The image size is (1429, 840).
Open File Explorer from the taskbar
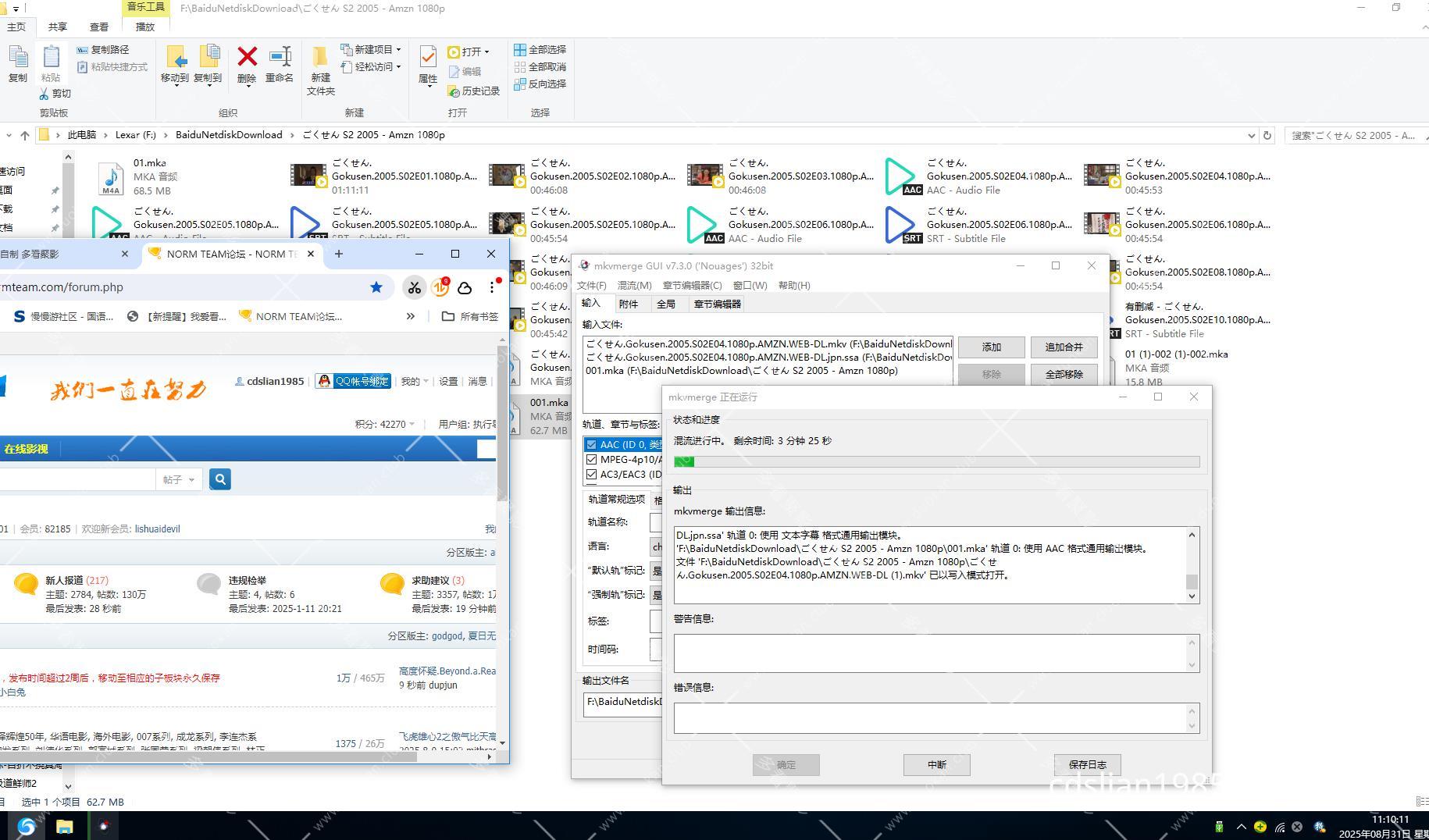coord(64,826)
